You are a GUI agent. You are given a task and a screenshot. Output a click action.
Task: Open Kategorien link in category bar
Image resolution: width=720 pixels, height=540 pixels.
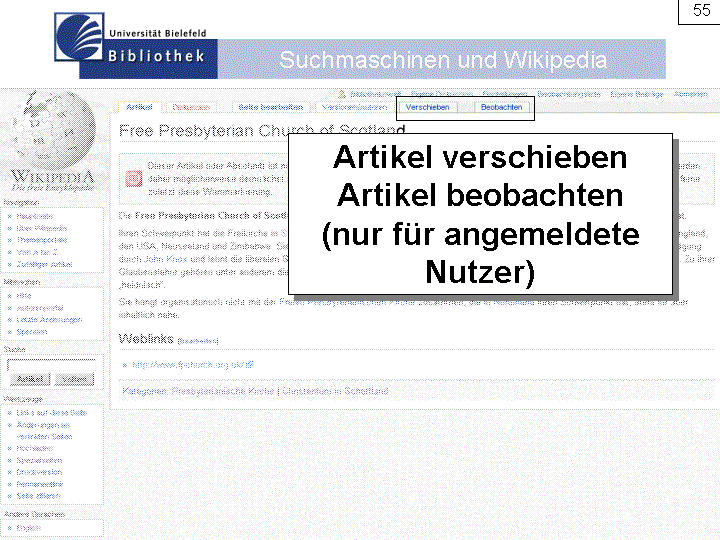point(145,391)
